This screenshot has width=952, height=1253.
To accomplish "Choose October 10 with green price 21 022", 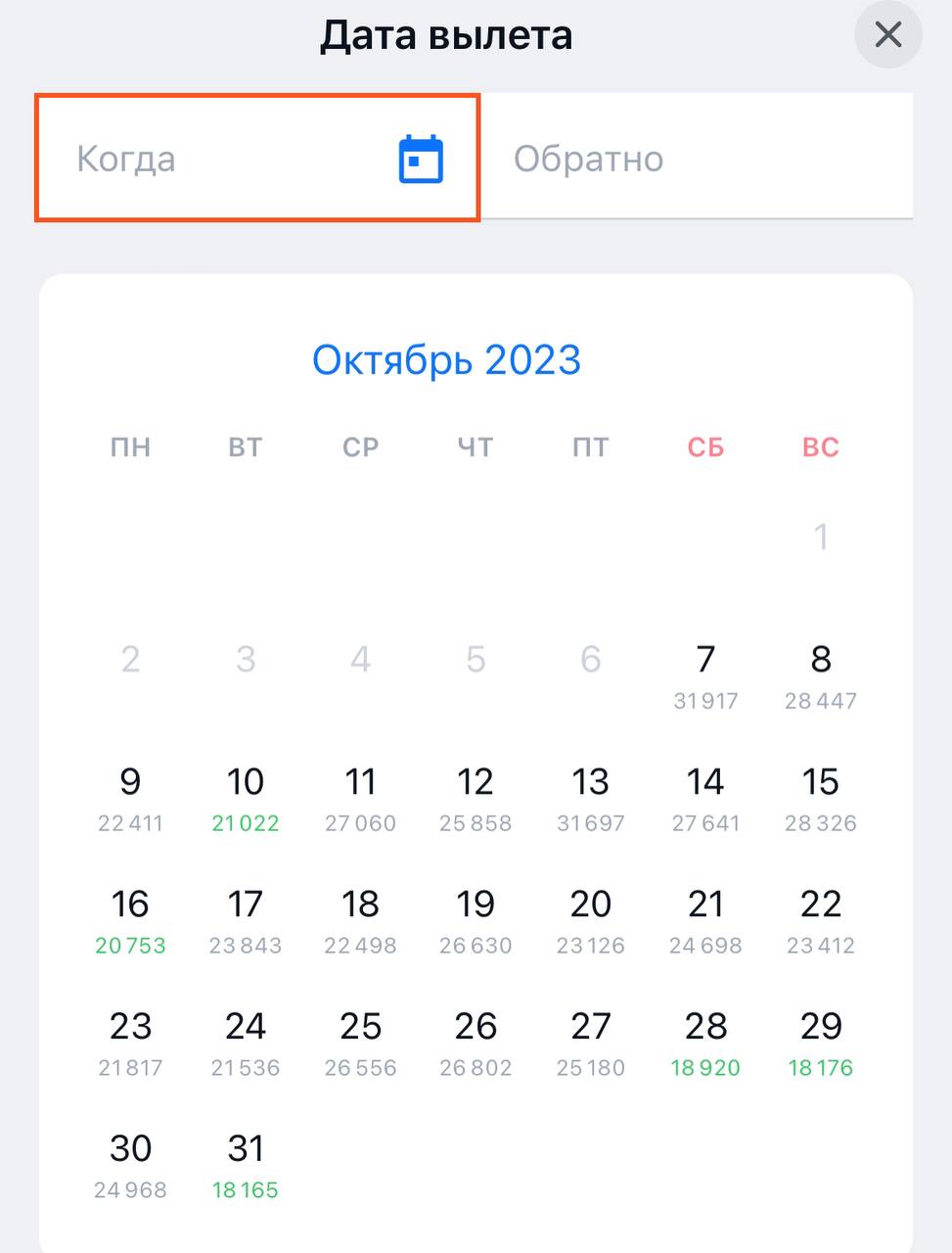I will pyautogui.click(x=246, y=797).
